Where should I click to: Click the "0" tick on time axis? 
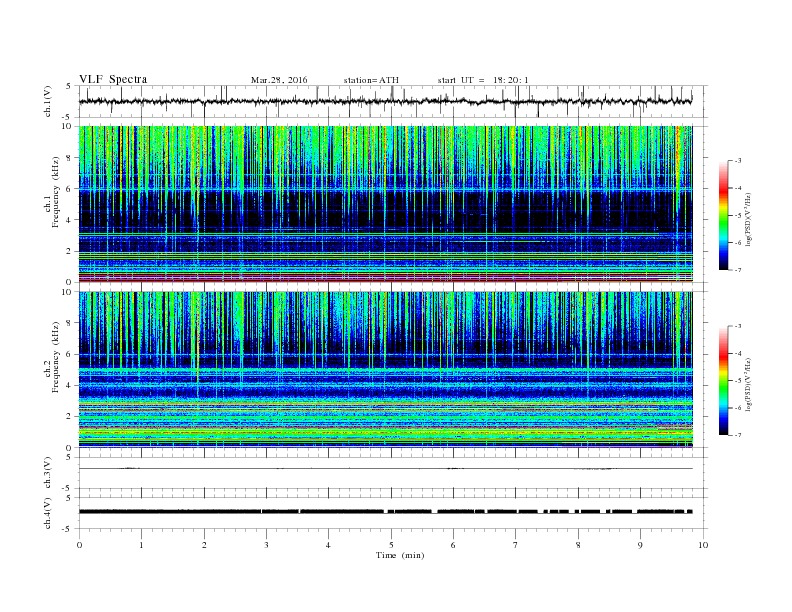click(79, 545)
